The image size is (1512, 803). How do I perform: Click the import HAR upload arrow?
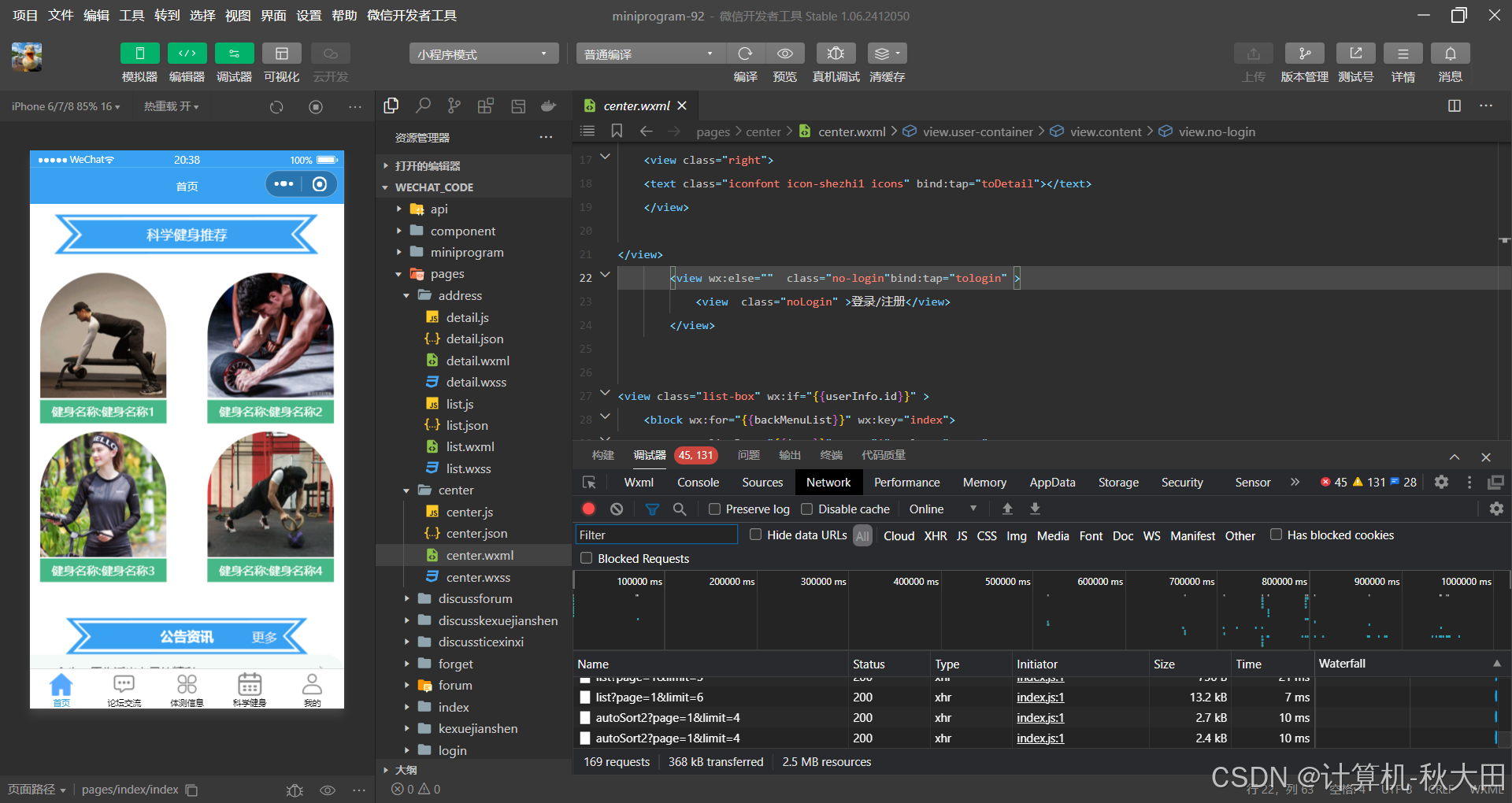click(x=1007, y=509)
